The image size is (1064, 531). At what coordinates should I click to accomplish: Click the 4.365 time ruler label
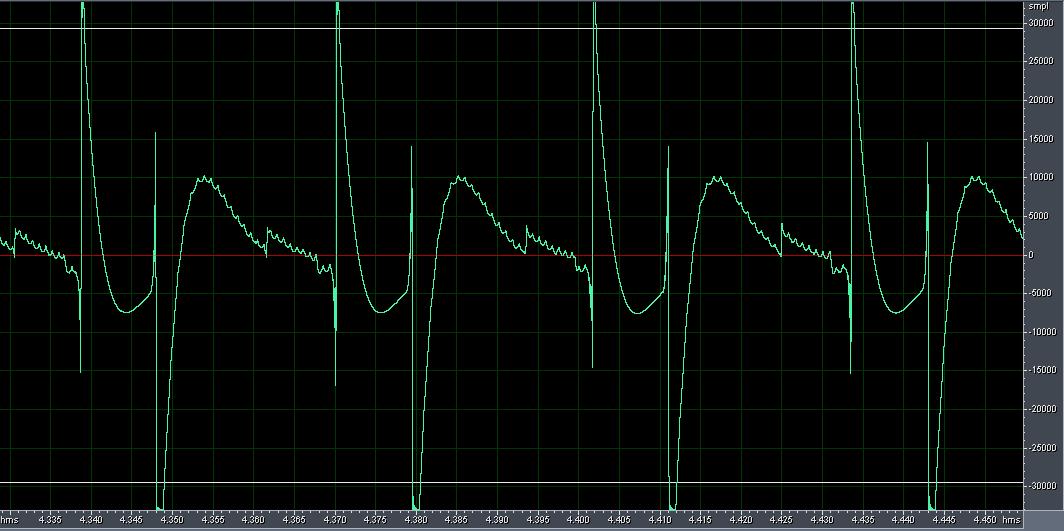pyautogui.click(x=294, y=520)
